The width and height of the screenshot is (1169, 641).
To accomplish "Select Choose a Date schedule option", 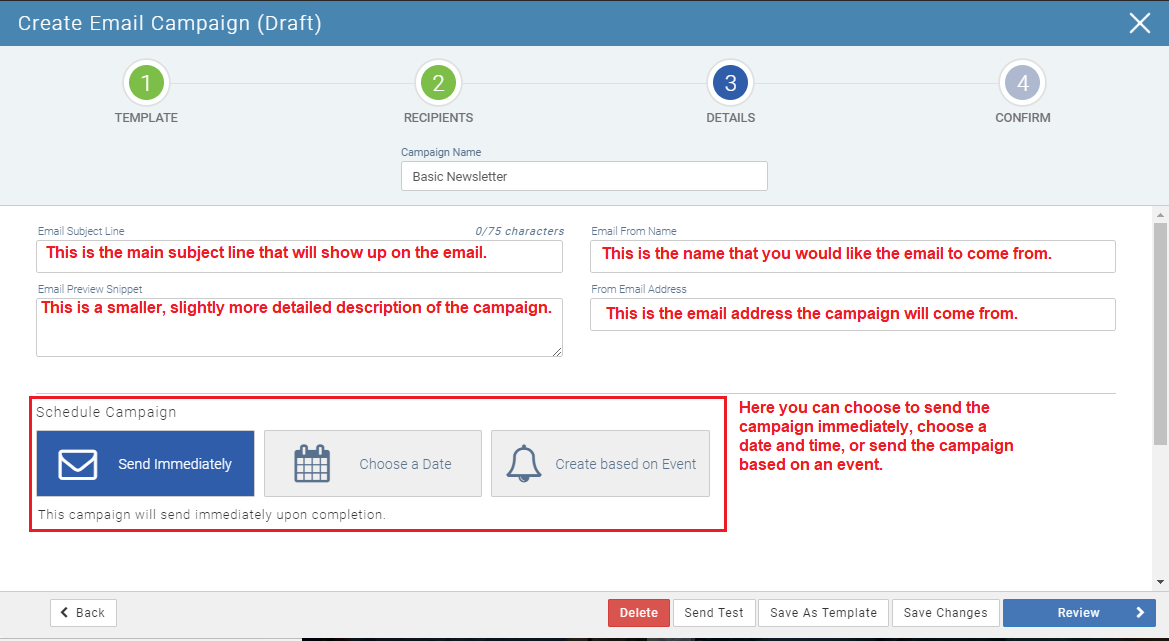I will pyautogui.click(x=373, y=464).
